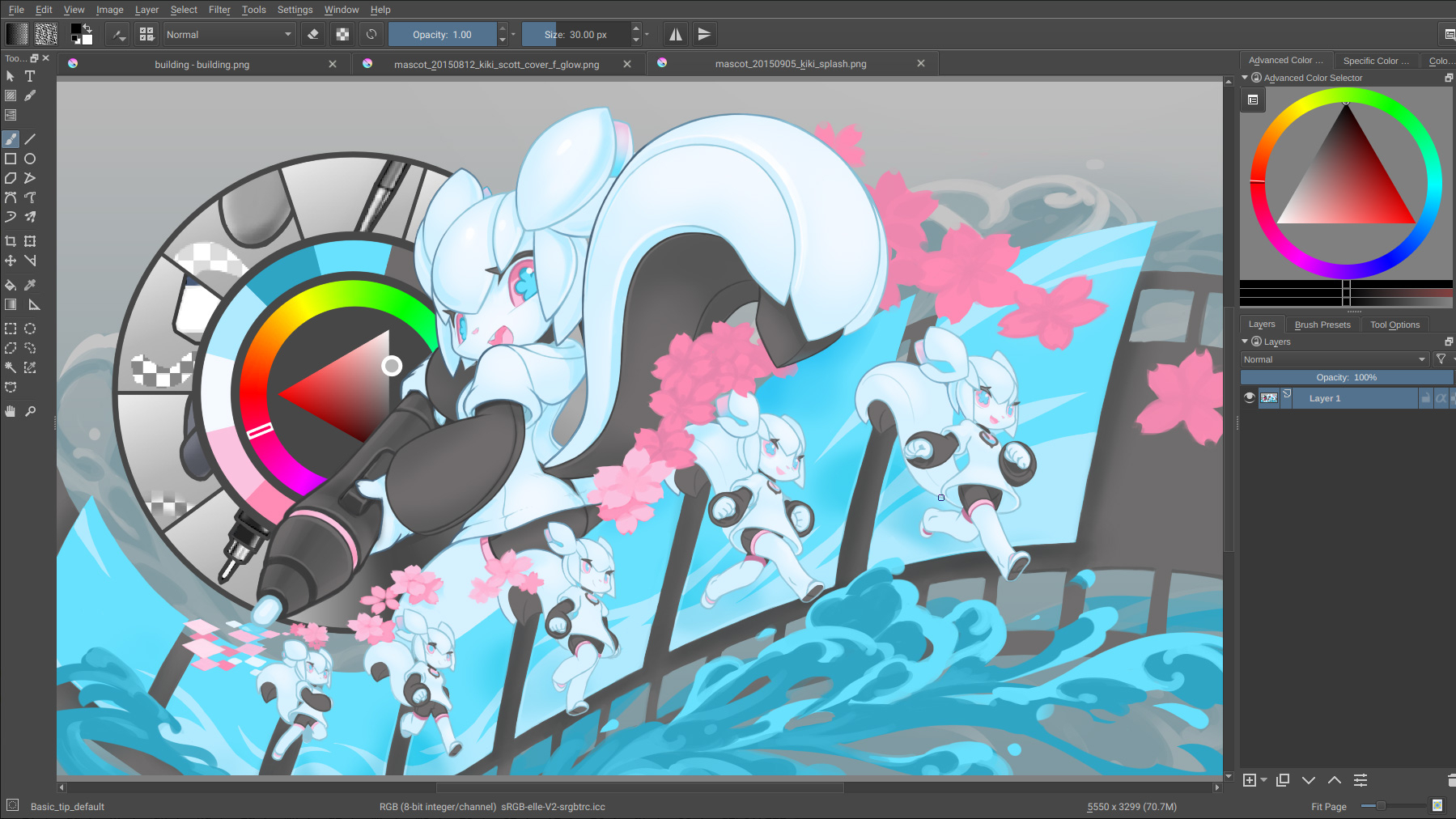
Task: Switch to the Brush Presets tab
Action: (x=1322, y=324)
